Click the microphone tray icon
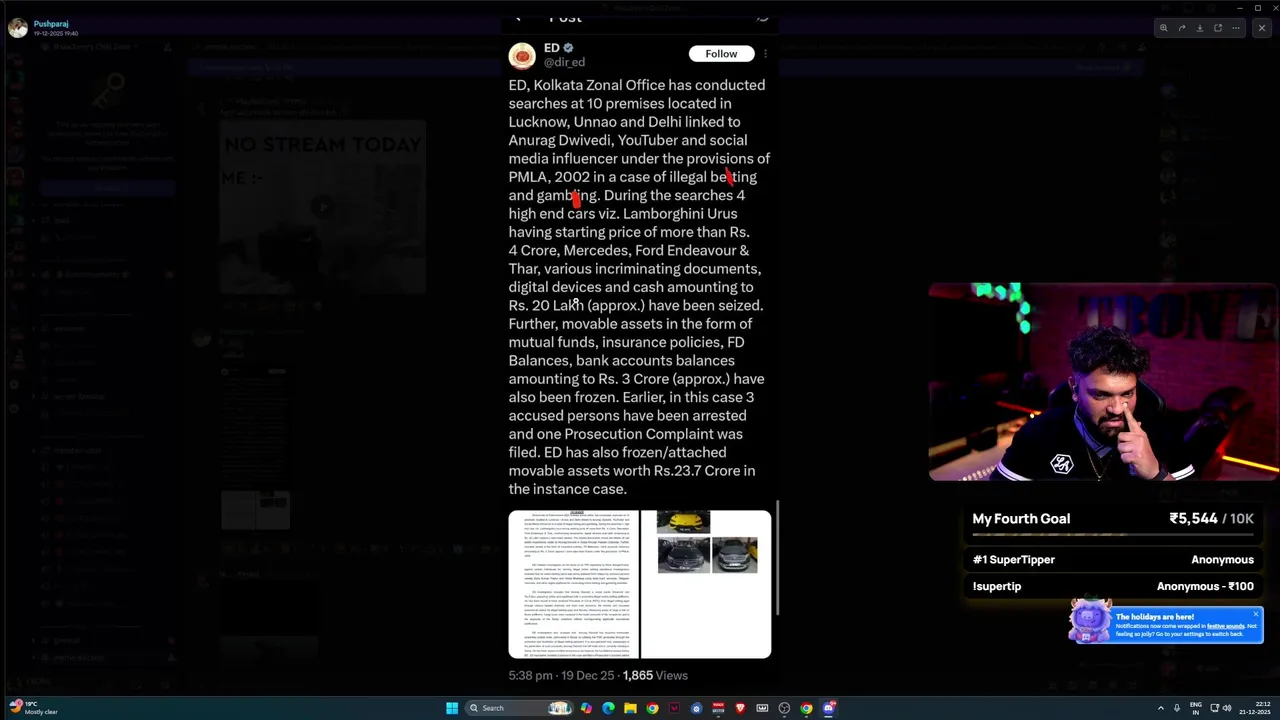The image size is (1280, 720). [1177, 708]
